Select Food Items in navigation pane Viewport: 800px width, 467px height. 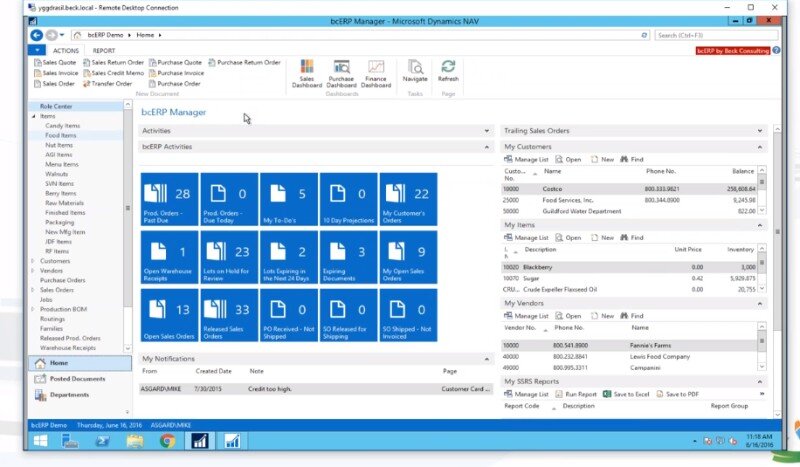61,135
